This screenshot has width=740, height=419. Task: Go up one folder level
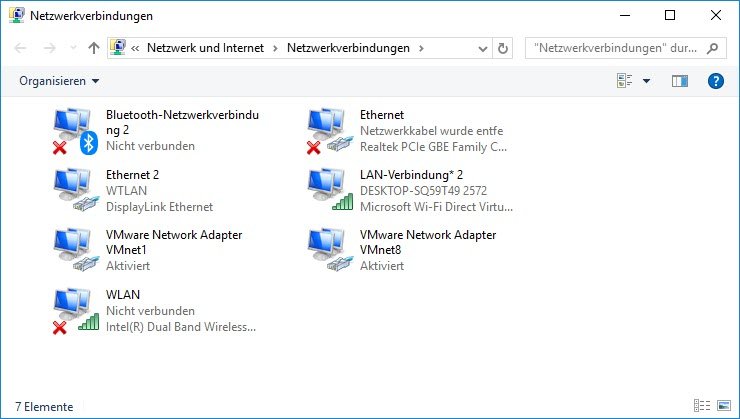click(x=93, y=47)
